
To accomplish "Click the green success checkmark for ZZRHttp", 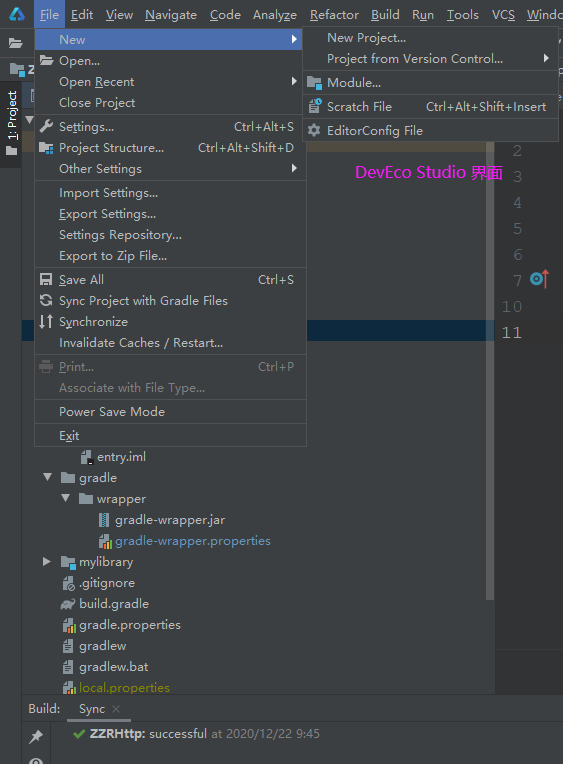I will (x=78, y=734).
